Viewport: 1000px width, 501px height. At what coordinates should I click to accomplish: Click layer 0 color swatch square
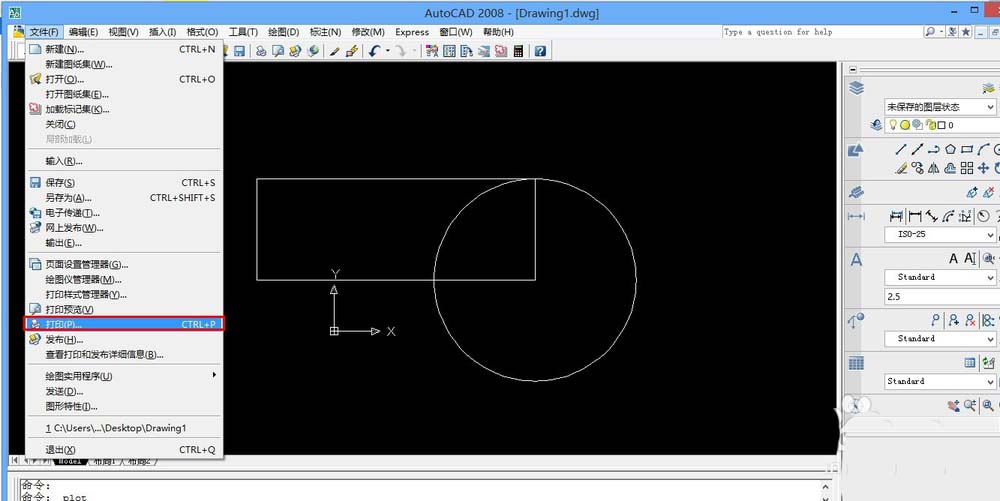[x=941, y=126]
